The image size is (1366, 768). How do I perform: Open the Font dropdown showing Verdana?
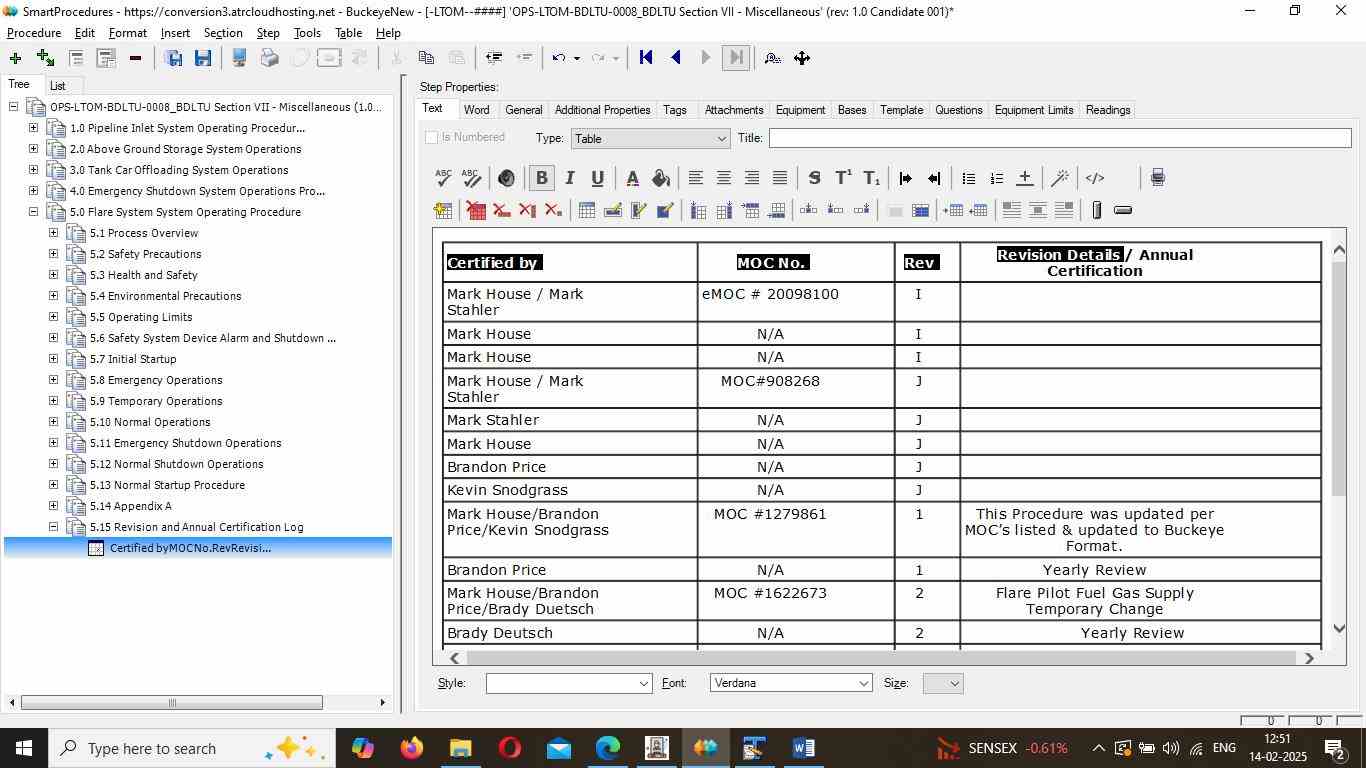[791, 683]
